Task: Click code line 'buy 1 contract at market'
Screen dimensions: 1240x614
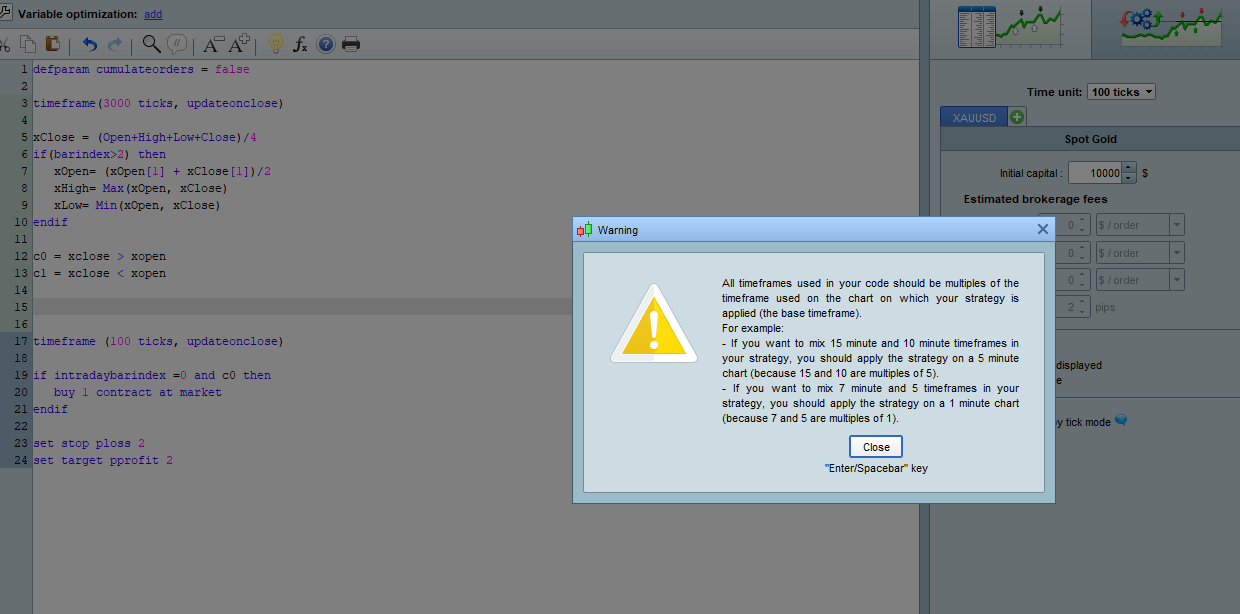Action: pos(138,392)
